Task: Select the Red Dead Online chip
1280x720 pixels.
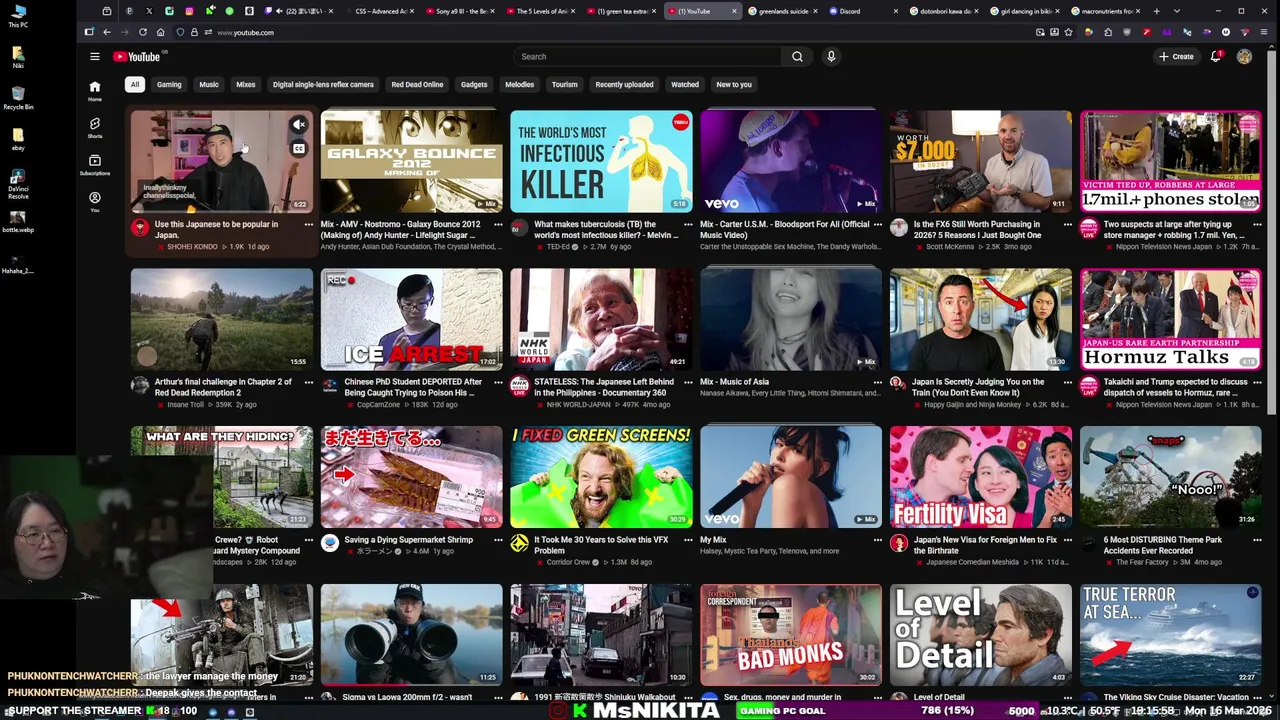Action: (417, 85)
